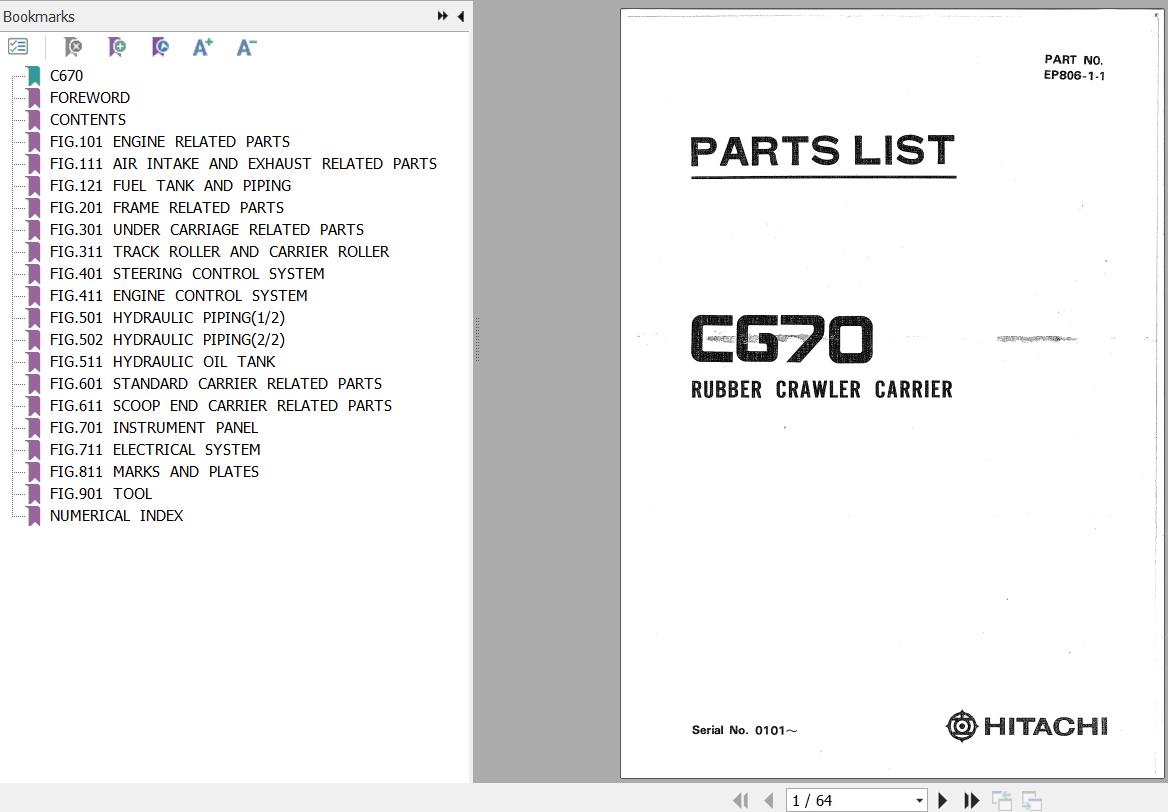Open FIG.611 SCOOP END CARRIER bookmark
Screen dimensions: 1168x812
coord(221,405)
